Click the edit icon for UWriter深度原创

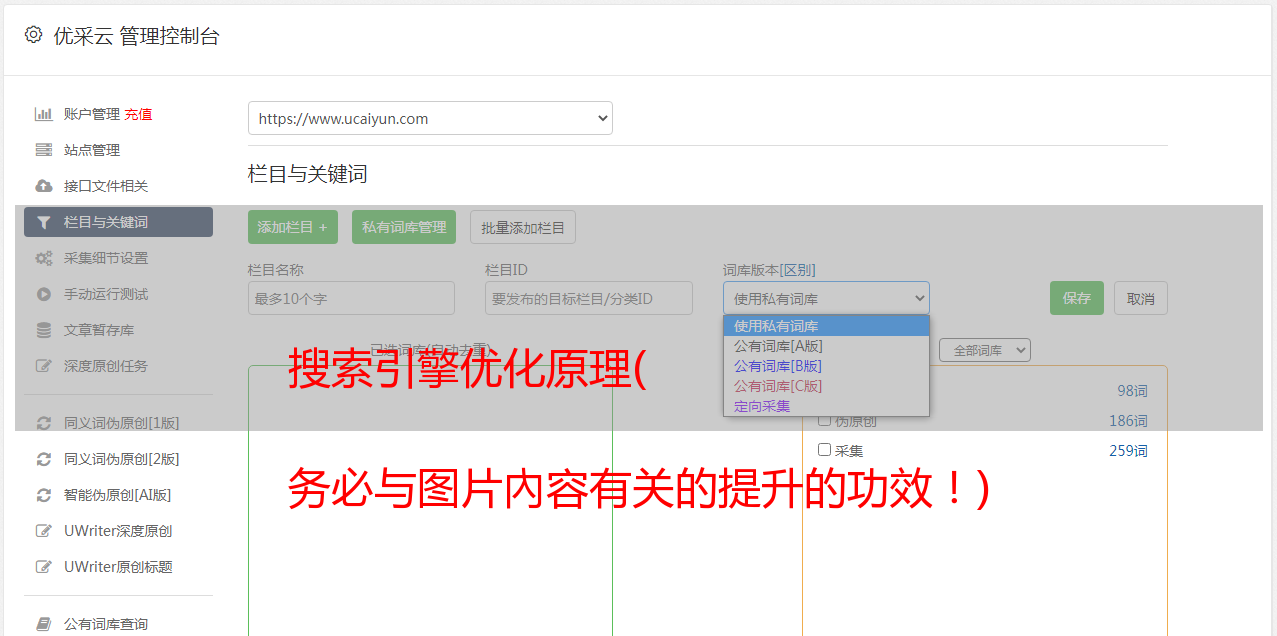click(x=43, y=531)
